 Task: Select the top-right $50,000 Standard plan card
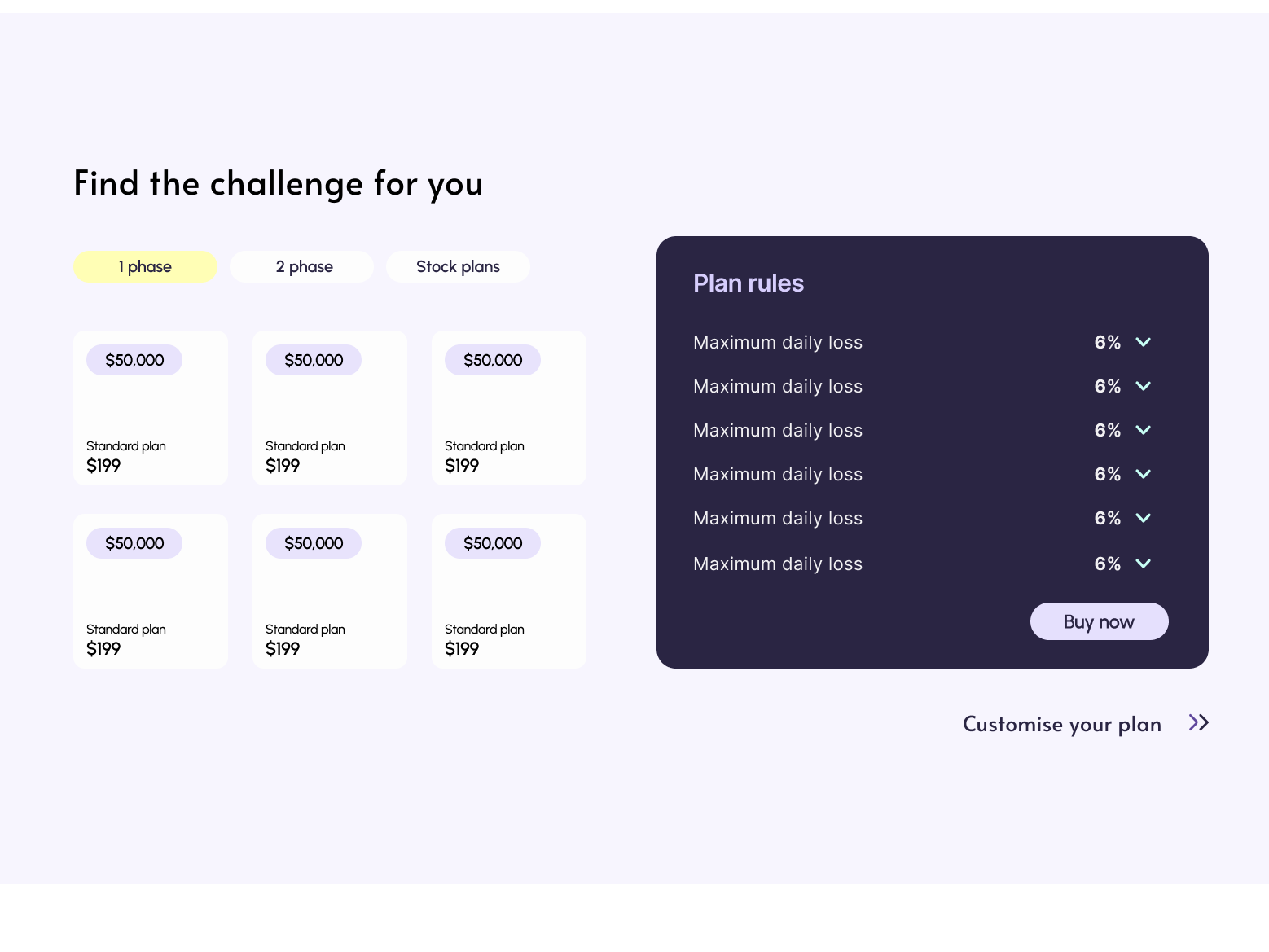[509, 408]
